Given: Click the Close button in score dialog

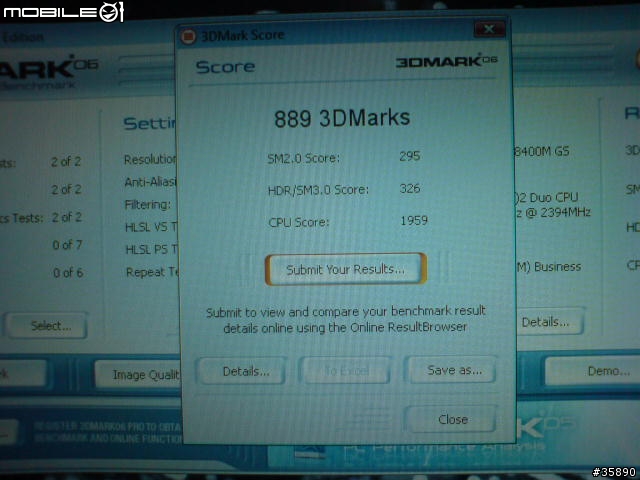Looking at the screenshot, I should [452, 419].
